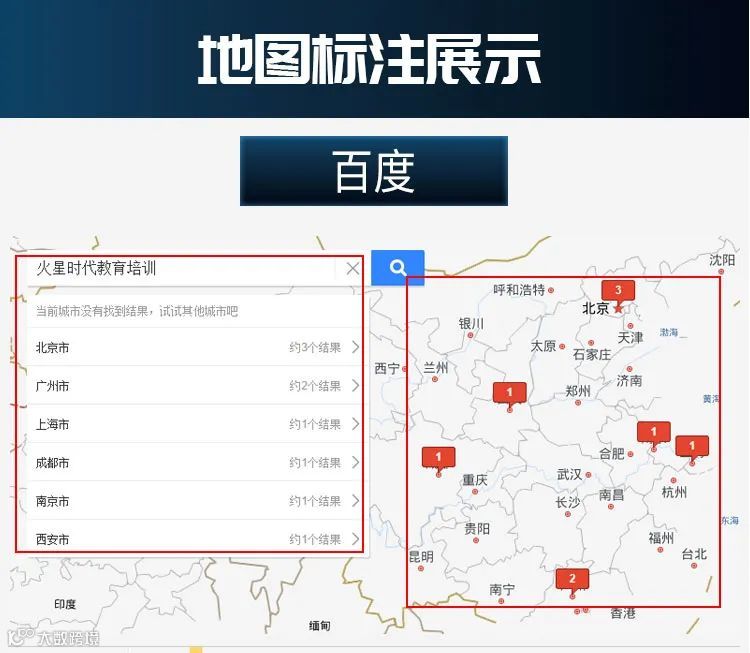Select the 重庆 city label
The image size is (750, 653).
coord(475,480)
